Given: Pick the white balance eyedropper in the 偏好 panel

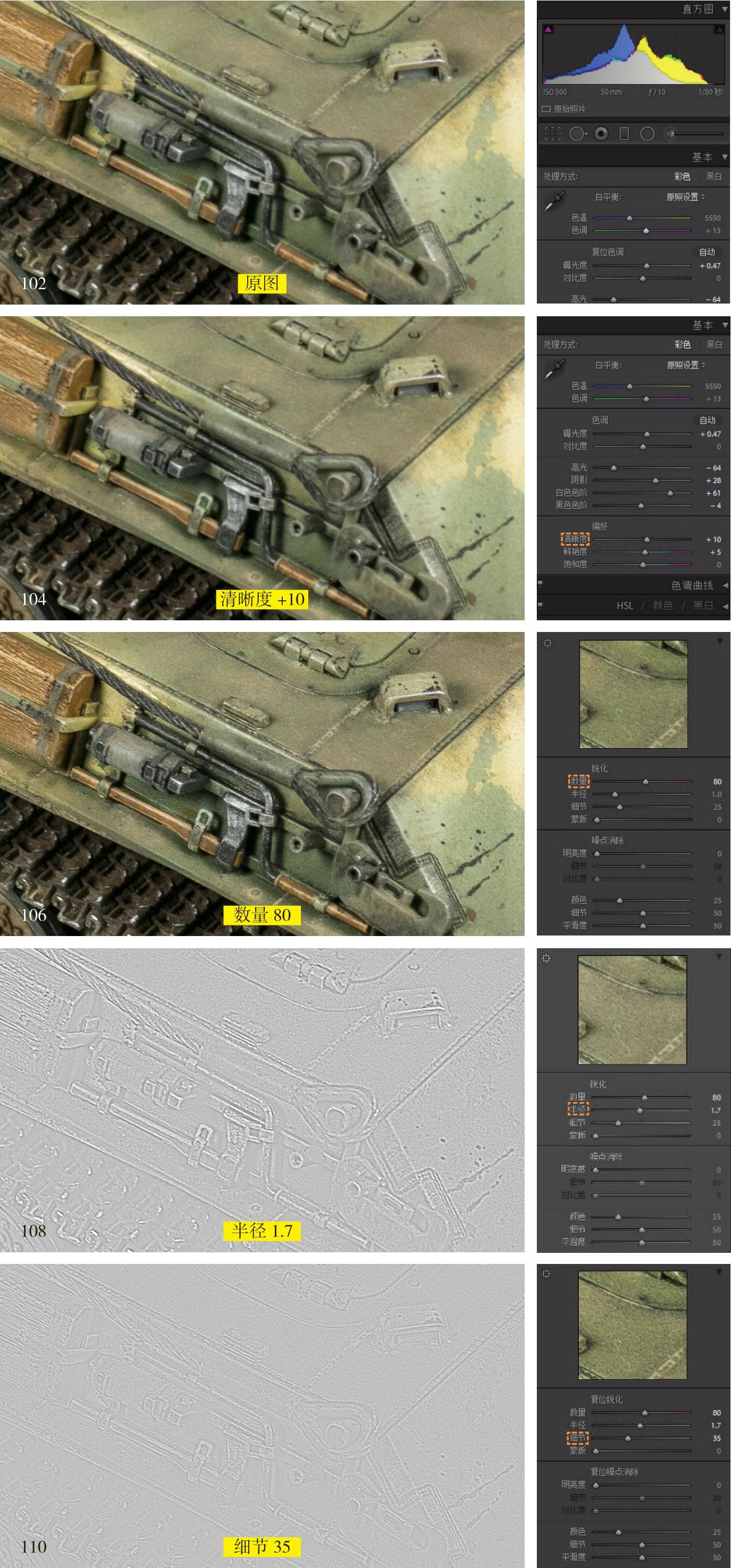Looking at the screenshot, I should tap(554, 368).
